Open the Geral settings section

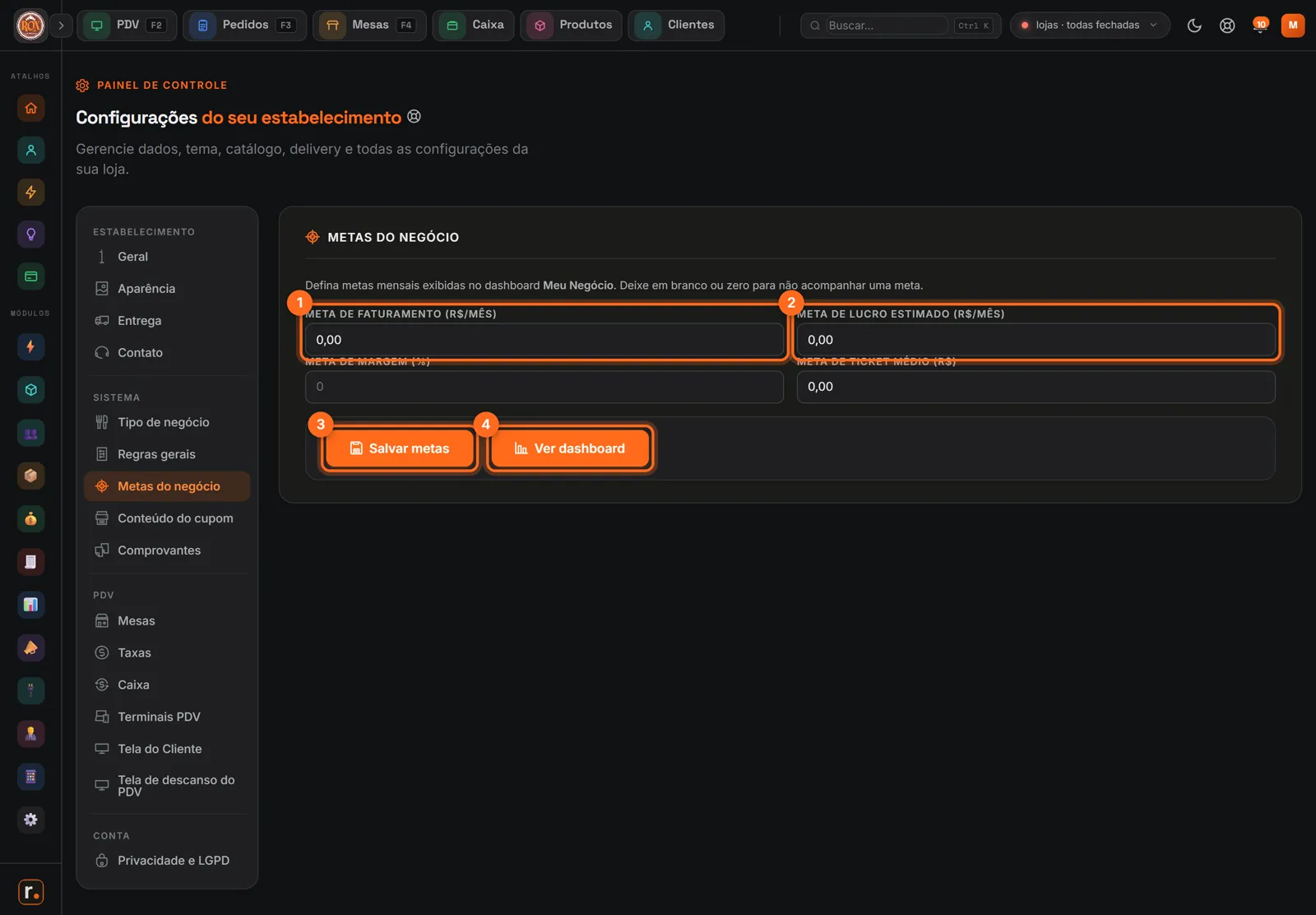tap(167, 257)
